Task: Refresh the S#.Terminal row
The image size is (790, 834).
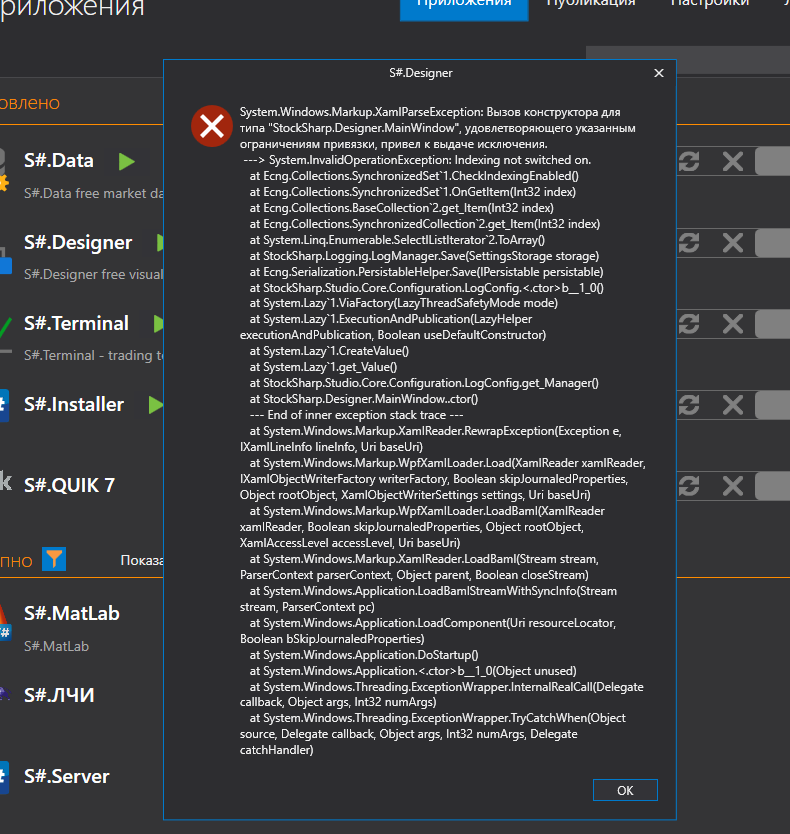Action: [x=690, y=323]
